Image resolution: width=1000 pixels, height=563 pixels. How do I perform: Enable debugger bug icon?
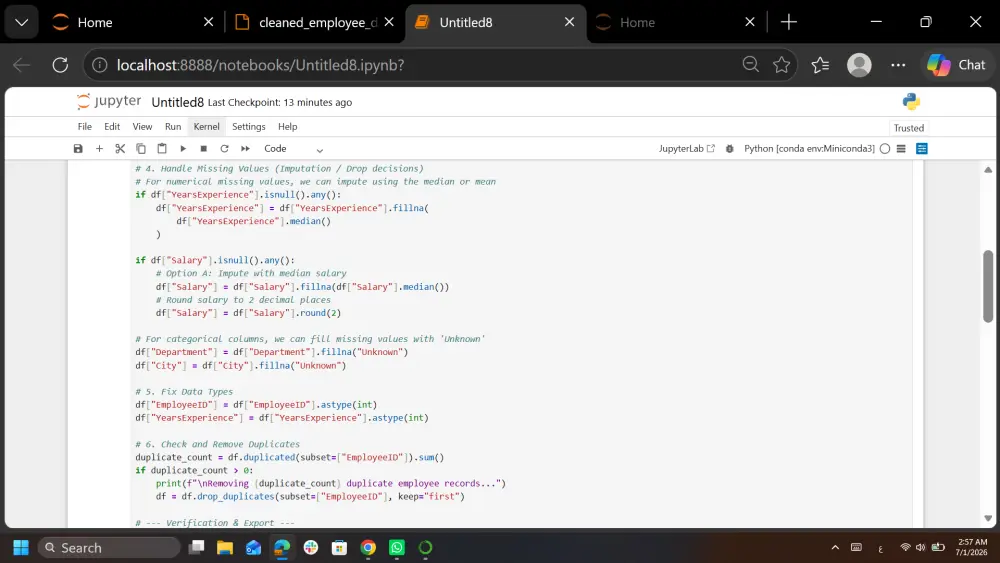pyautogui.click(x=730, y=149)
